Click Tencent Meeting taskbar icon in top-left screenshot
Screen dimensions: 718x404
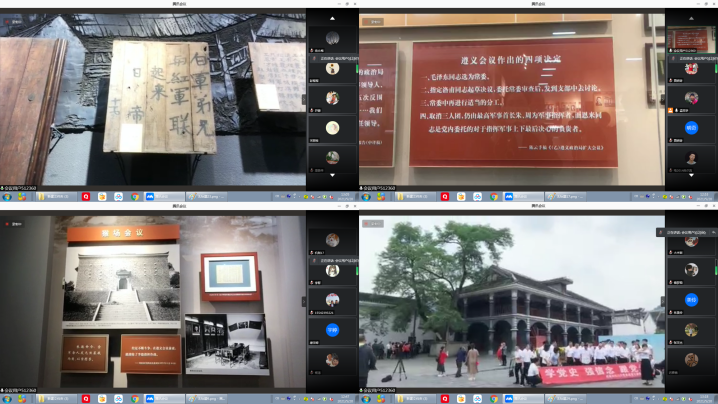pyautogui.click(x=150, y=197)
